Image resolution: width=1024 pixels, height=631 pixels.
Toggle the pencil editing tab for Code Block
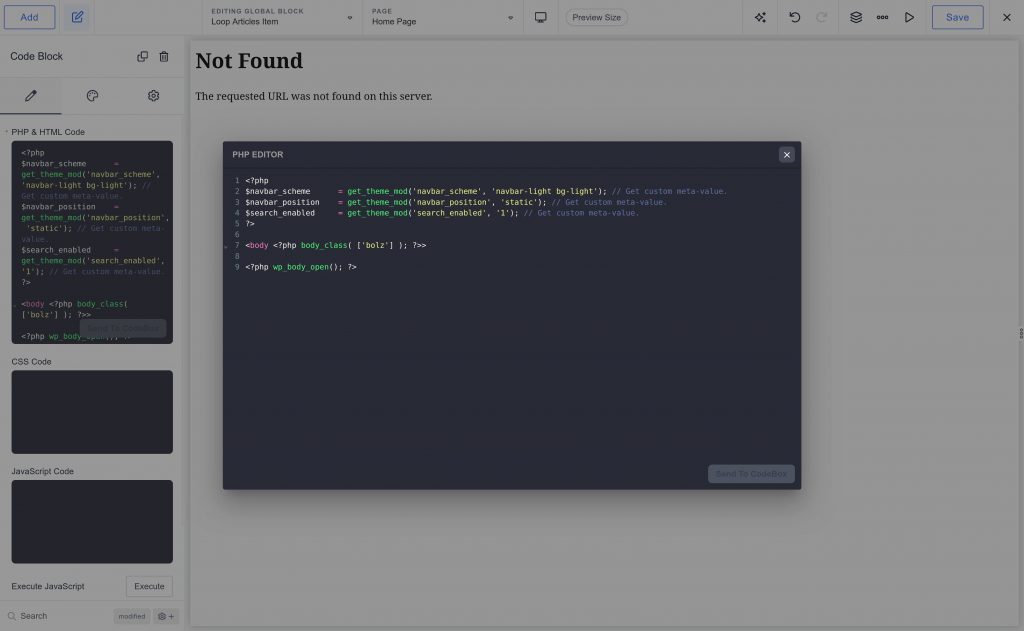tap(31, 95)
